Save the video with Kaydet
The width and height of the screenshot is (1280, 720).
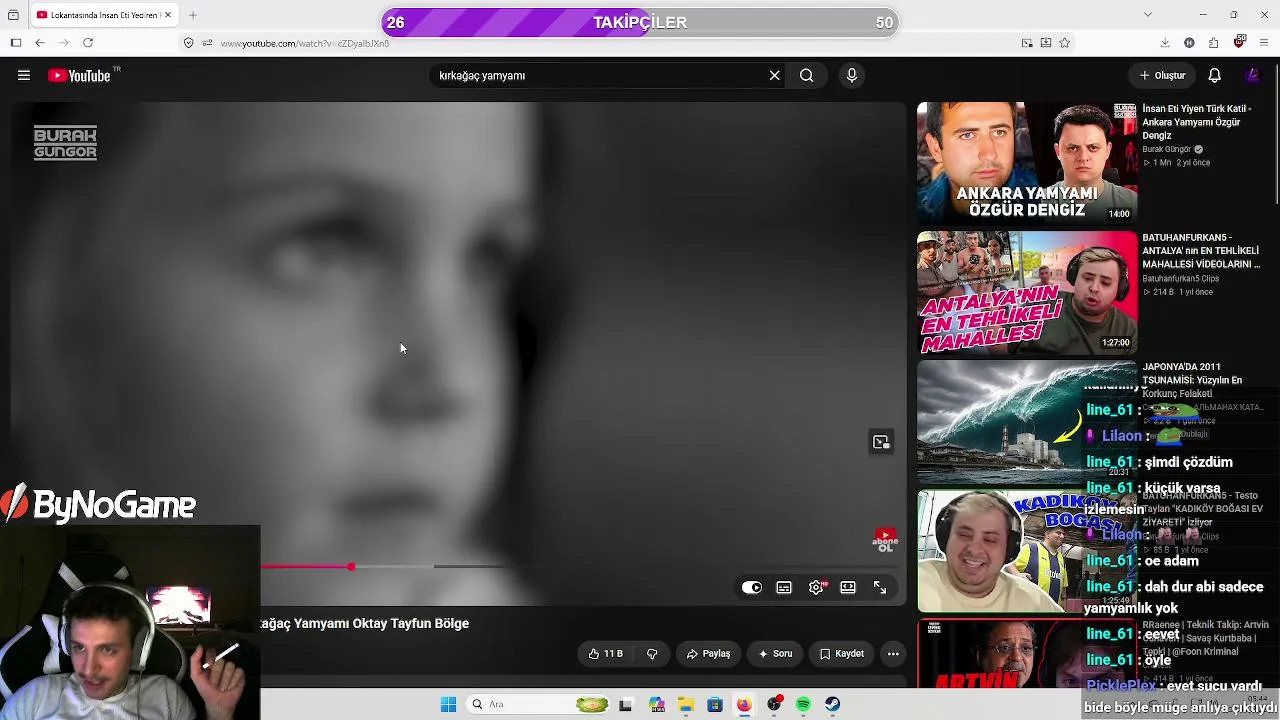[x=841, y=654]
